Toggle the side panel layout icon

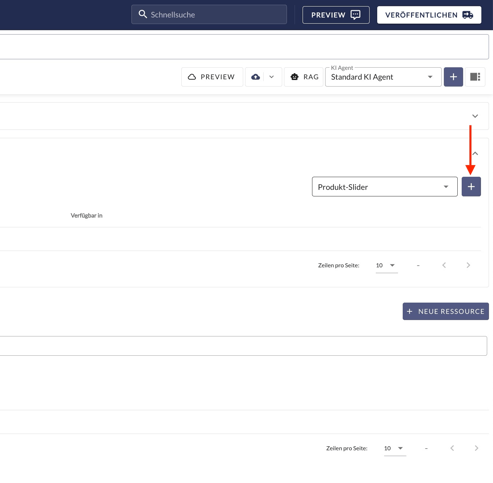[475, 77]
